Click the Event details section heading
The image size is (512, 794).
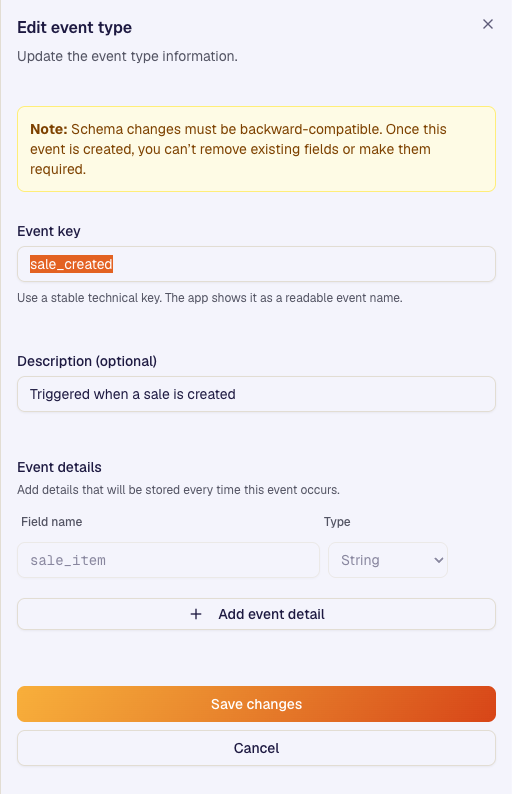tap(59, 467)
